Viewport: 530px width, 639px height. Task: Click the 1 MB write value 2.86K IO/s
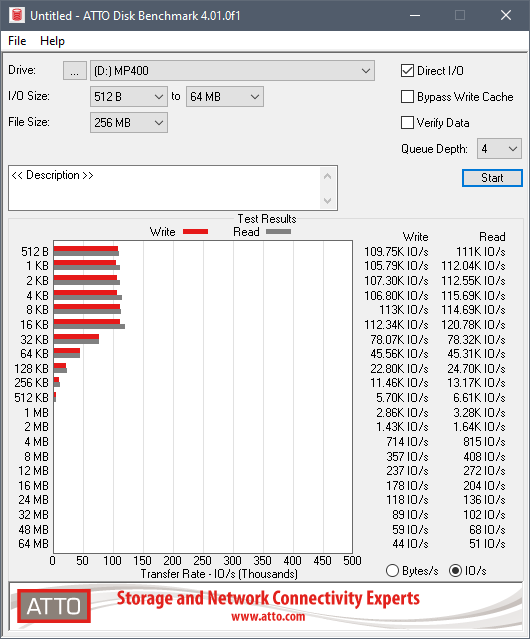point(402,412)
